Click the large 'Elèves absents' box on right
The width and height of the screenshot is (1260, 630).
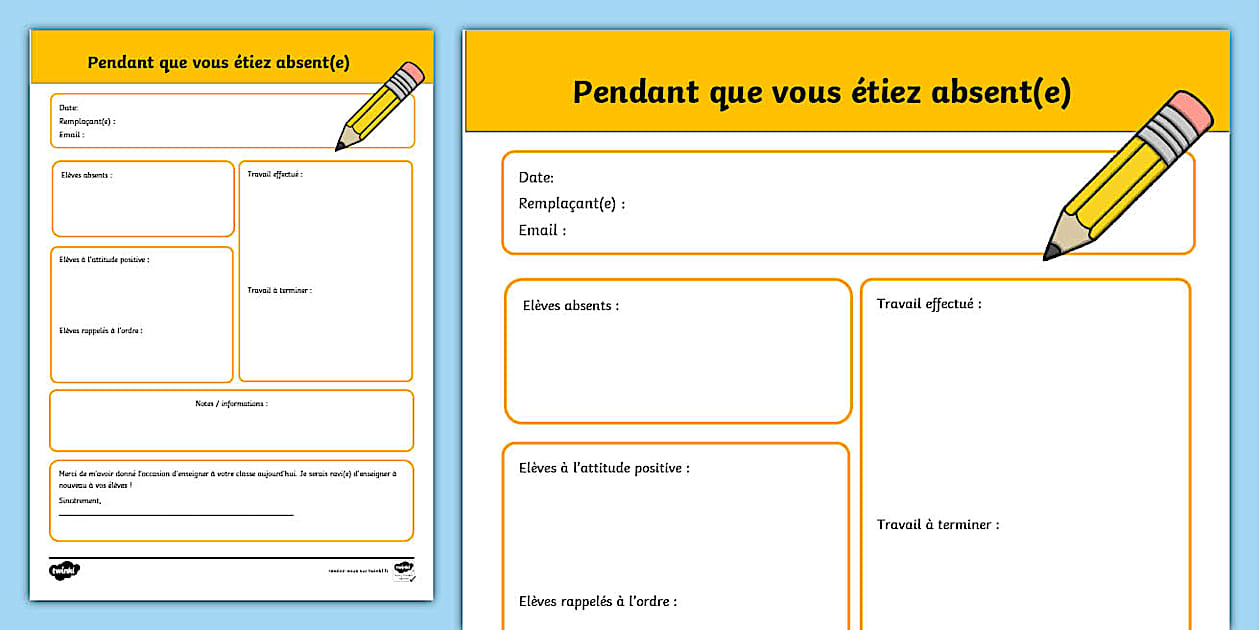(x=677, y=351)
